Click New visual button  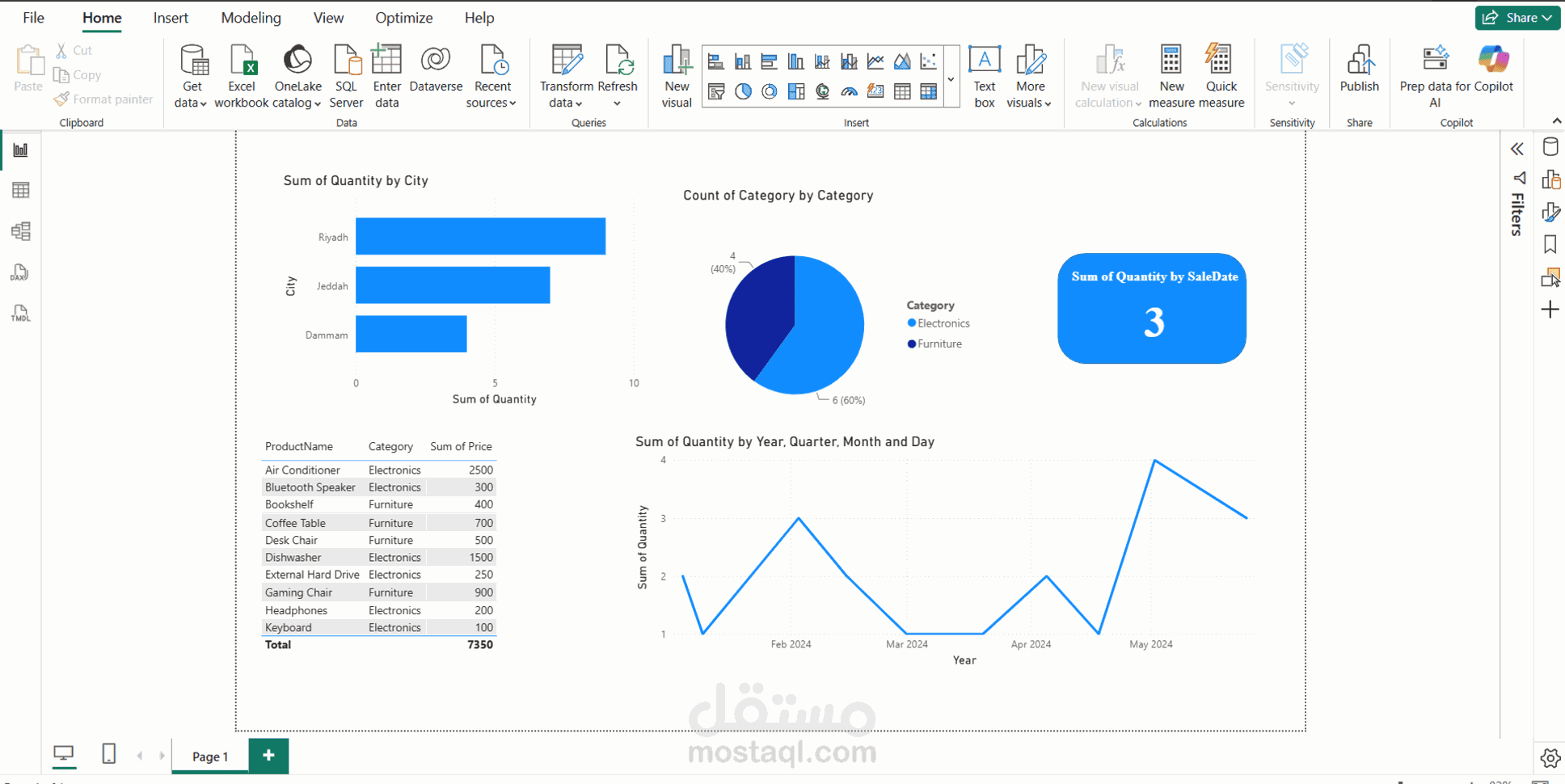pos(677,77)
